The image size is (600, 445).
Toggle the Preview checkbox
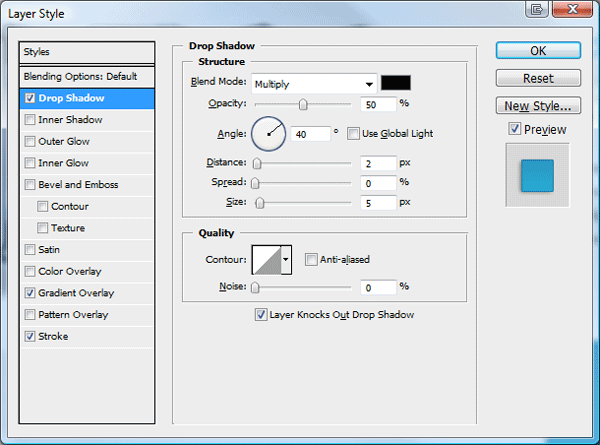tap(515, 129)
